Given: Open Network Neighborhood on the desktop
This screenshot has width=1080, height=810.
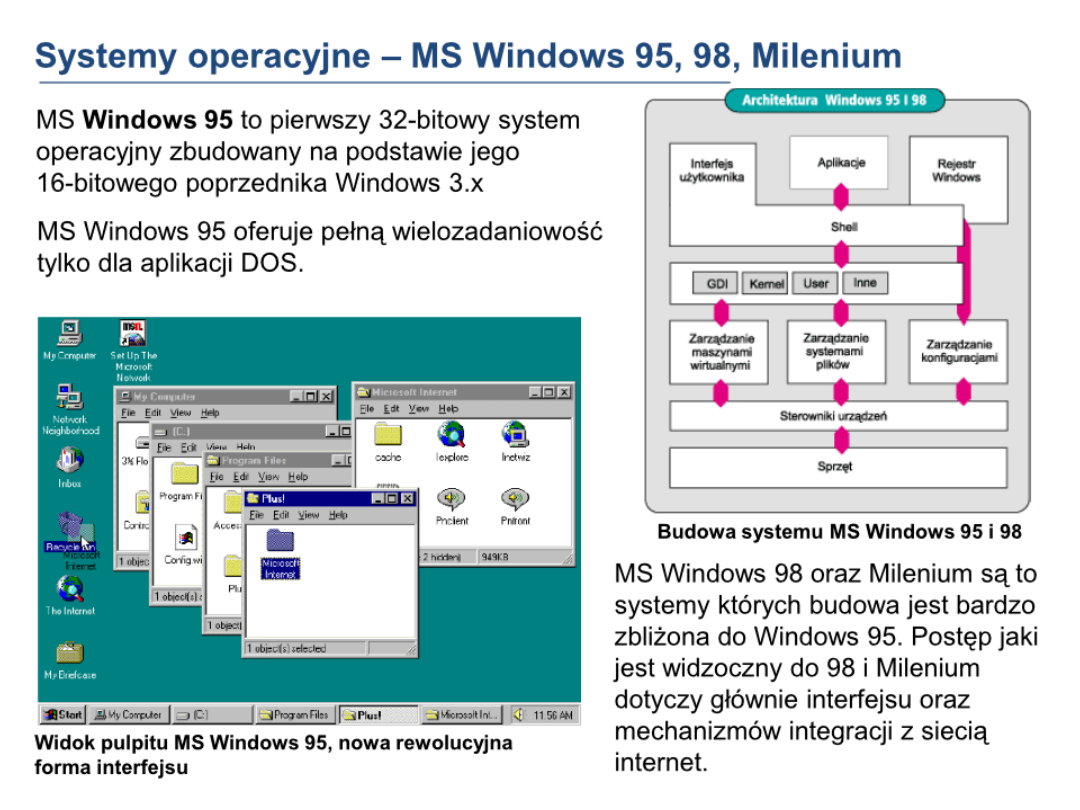Looking at the screenshot, I should pyautogui.click(x=69, y=398).
